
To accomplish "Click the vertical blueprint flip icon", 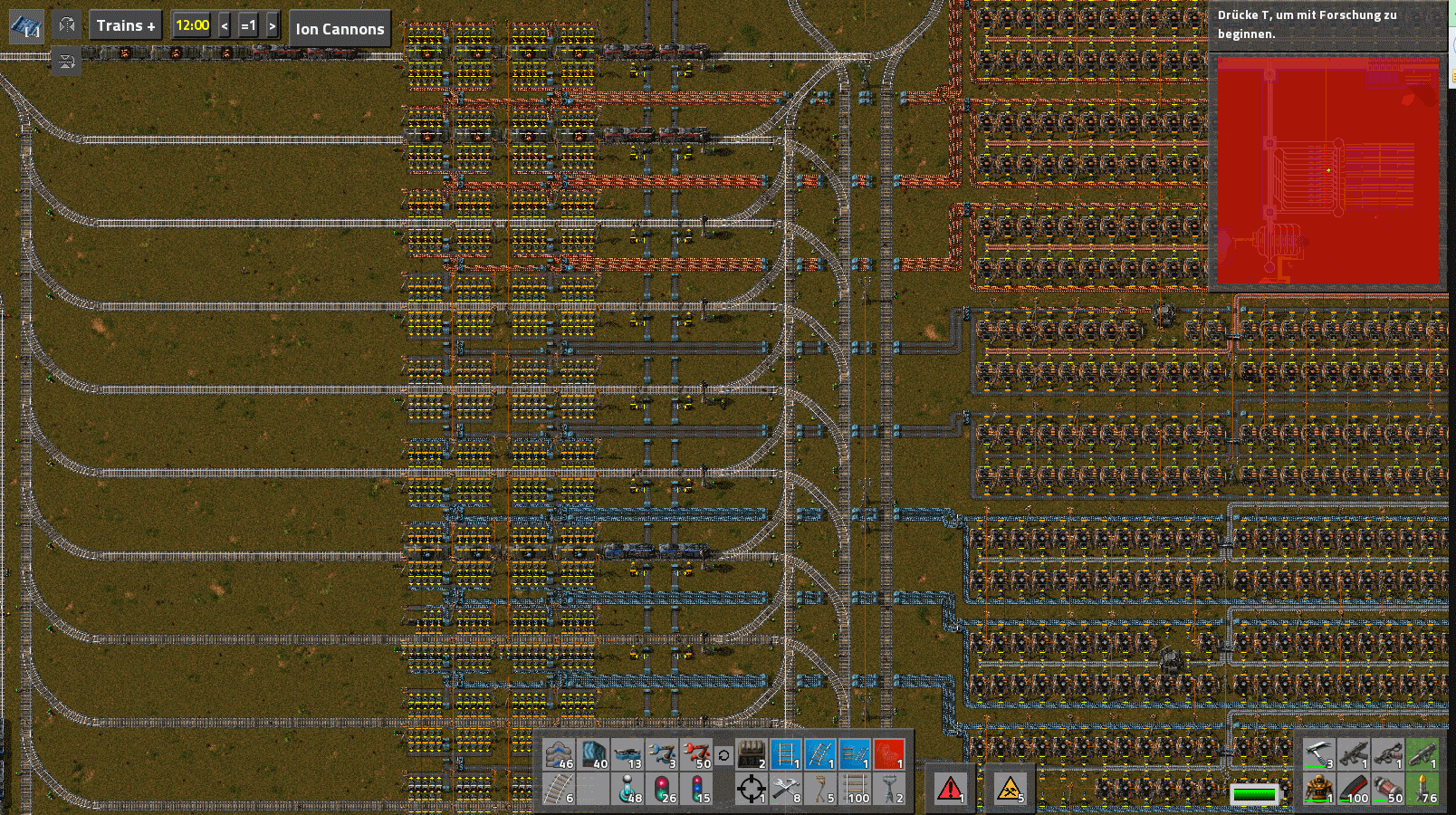I will 66,62.
